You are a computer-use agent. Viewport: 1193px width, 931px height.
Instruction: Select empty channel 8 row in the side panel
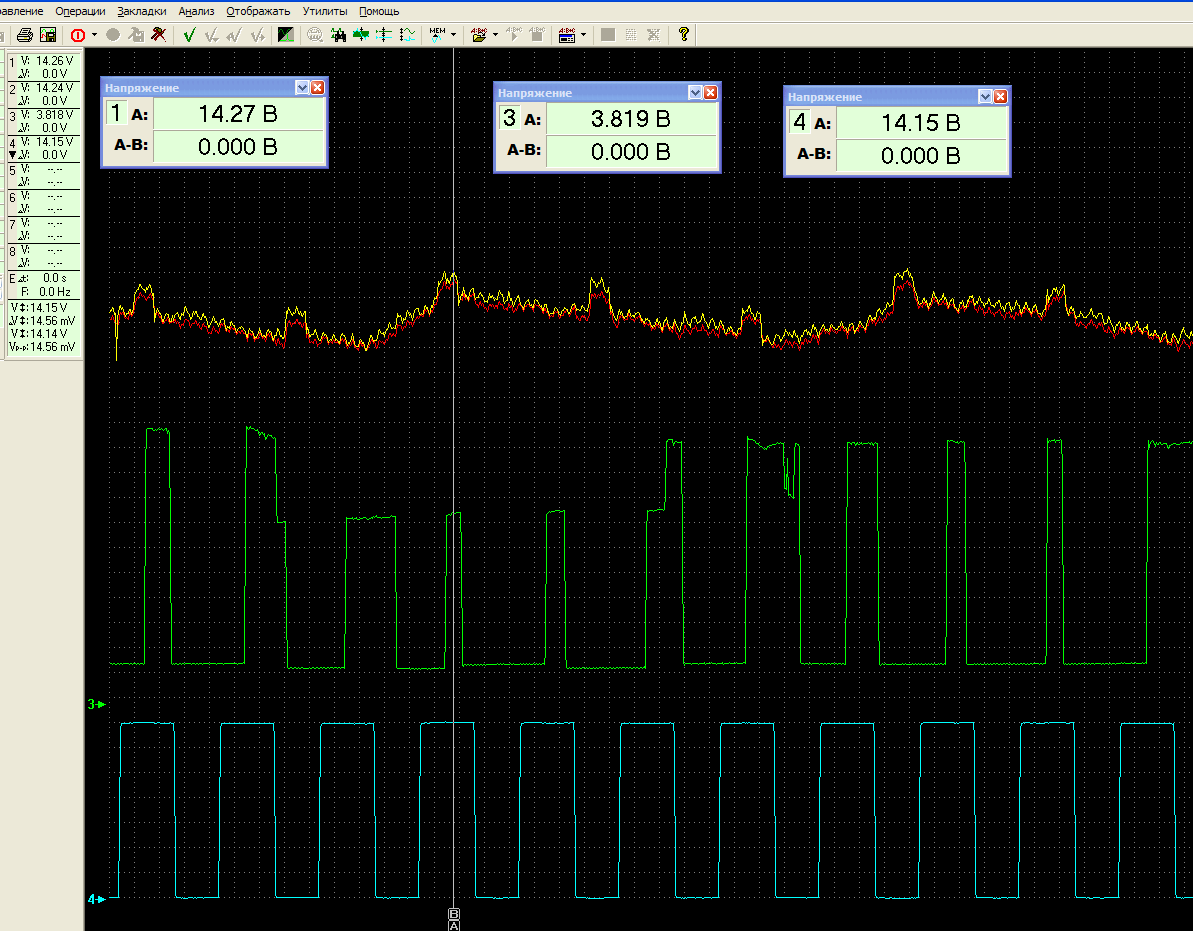[x=43, y=256]
